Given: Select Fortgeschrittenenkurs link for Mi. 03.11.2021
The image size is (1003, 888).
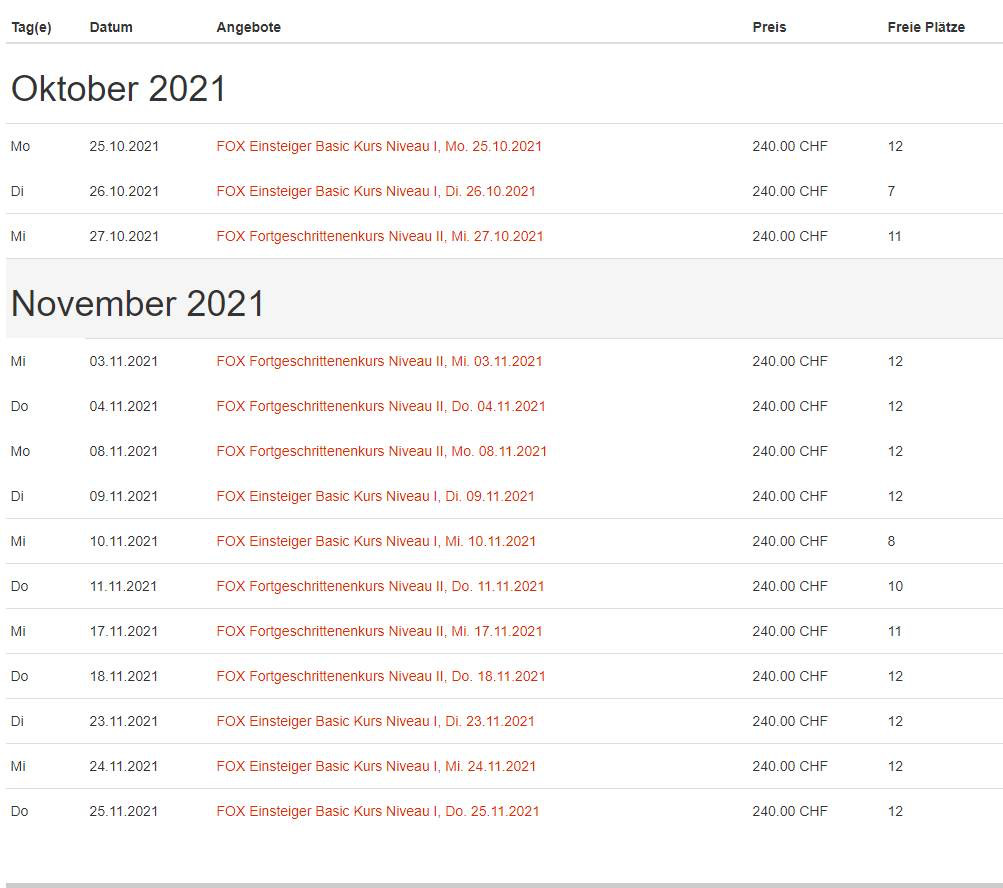Looking at the screenshot, I should tap(379, 361).
